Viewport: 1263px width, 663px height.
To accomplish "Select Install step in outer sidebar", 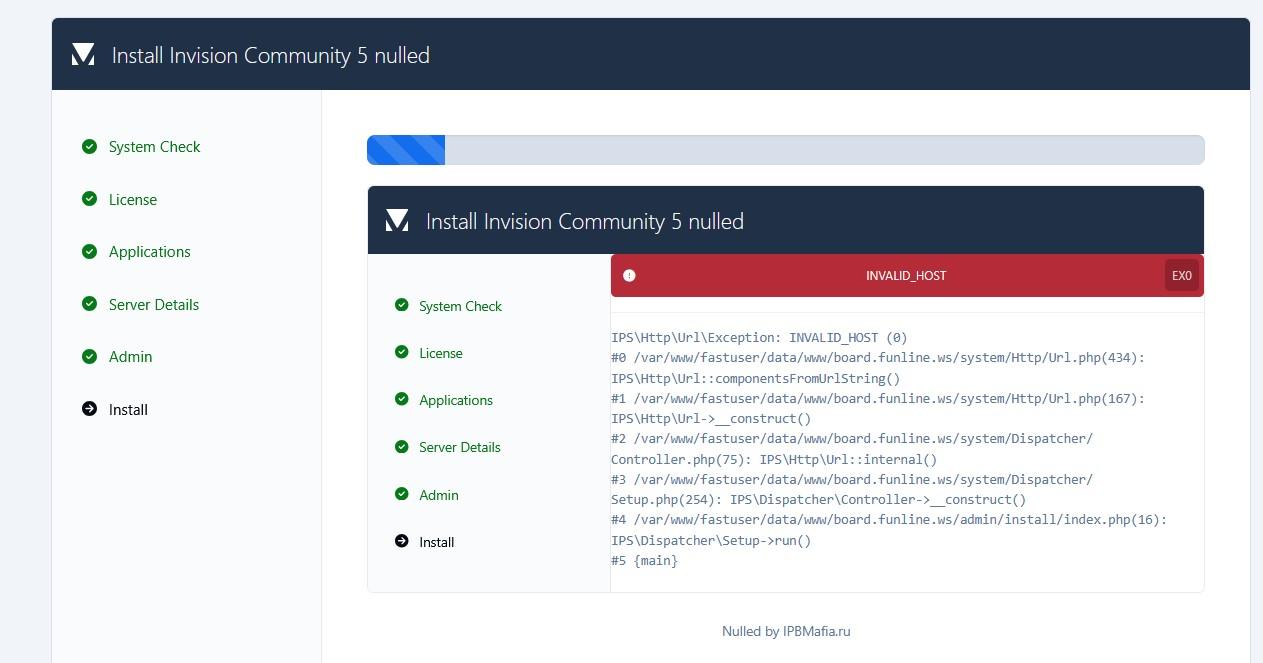I will [x=128, y=410].
